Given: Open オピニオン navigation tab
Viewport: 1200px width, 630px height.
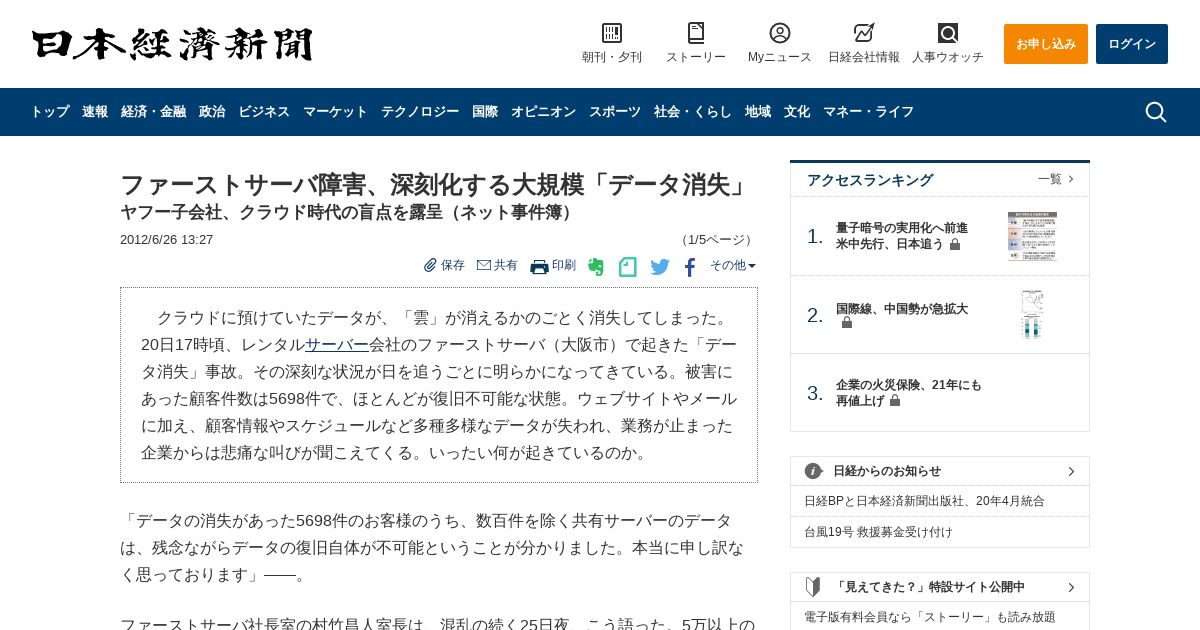Looking at the screenshot, I should [543, 112].
